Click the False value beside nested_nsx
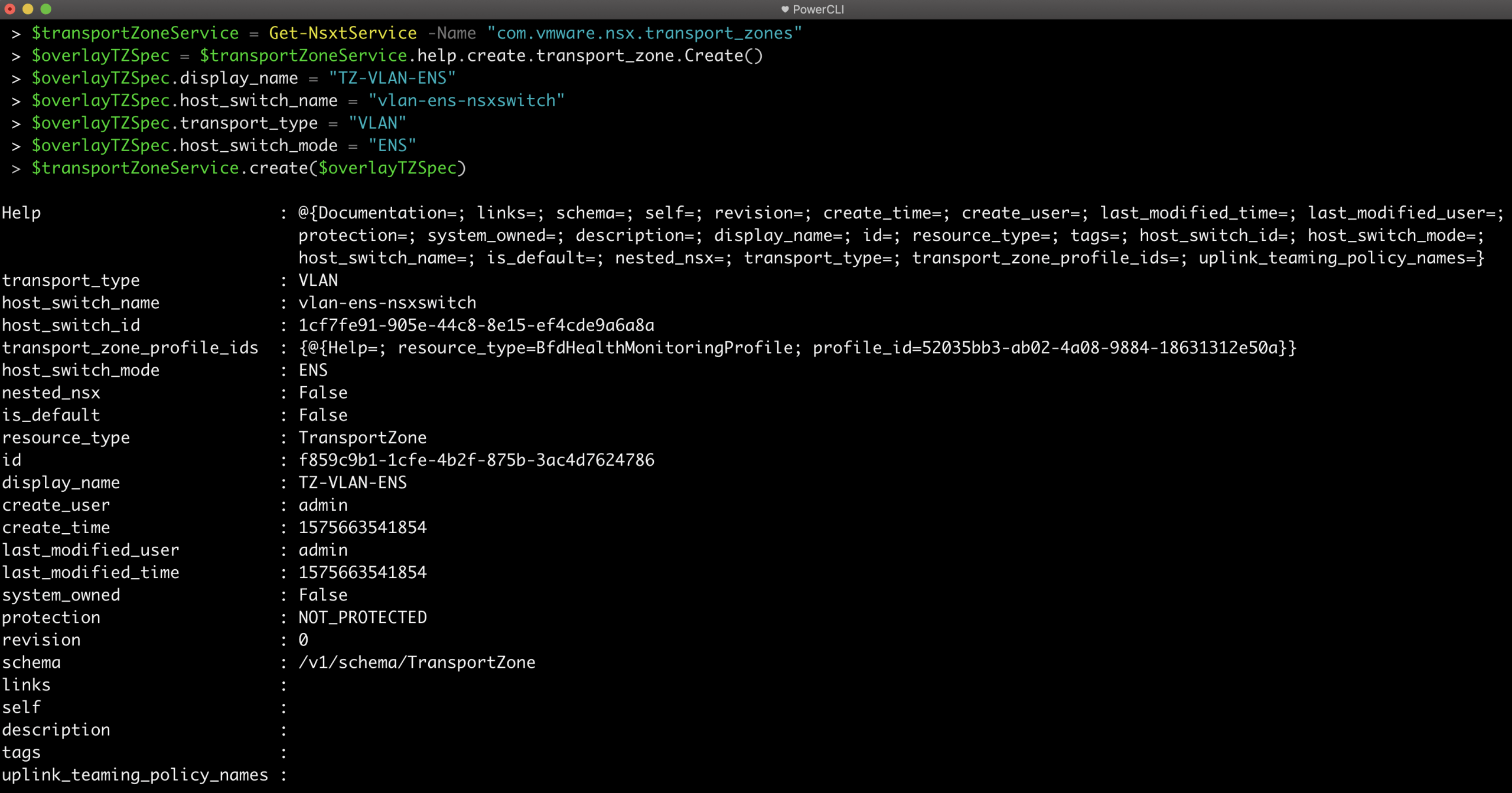Image resolution: width=1512 pixels, height=793 pixels. pos(322,392)
